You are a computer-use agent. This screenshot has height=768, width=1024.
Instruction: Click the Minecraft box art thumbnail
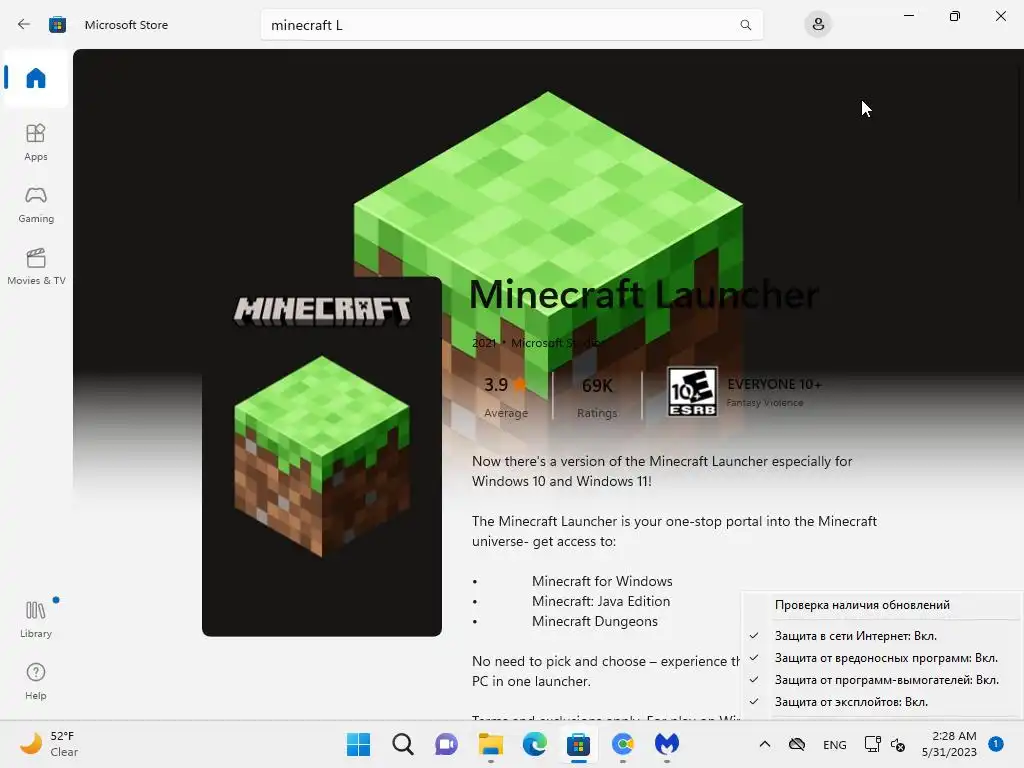click(322, 456)
